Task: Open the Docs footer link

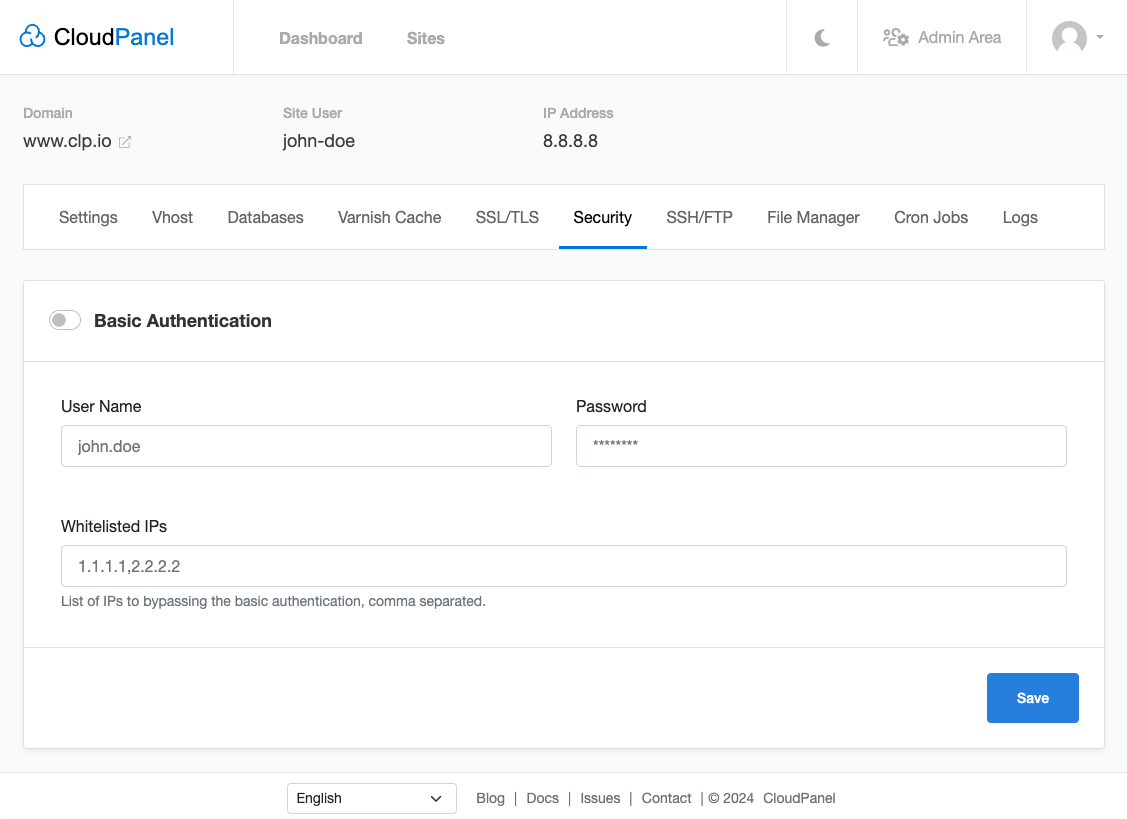Action: (542, 798)
